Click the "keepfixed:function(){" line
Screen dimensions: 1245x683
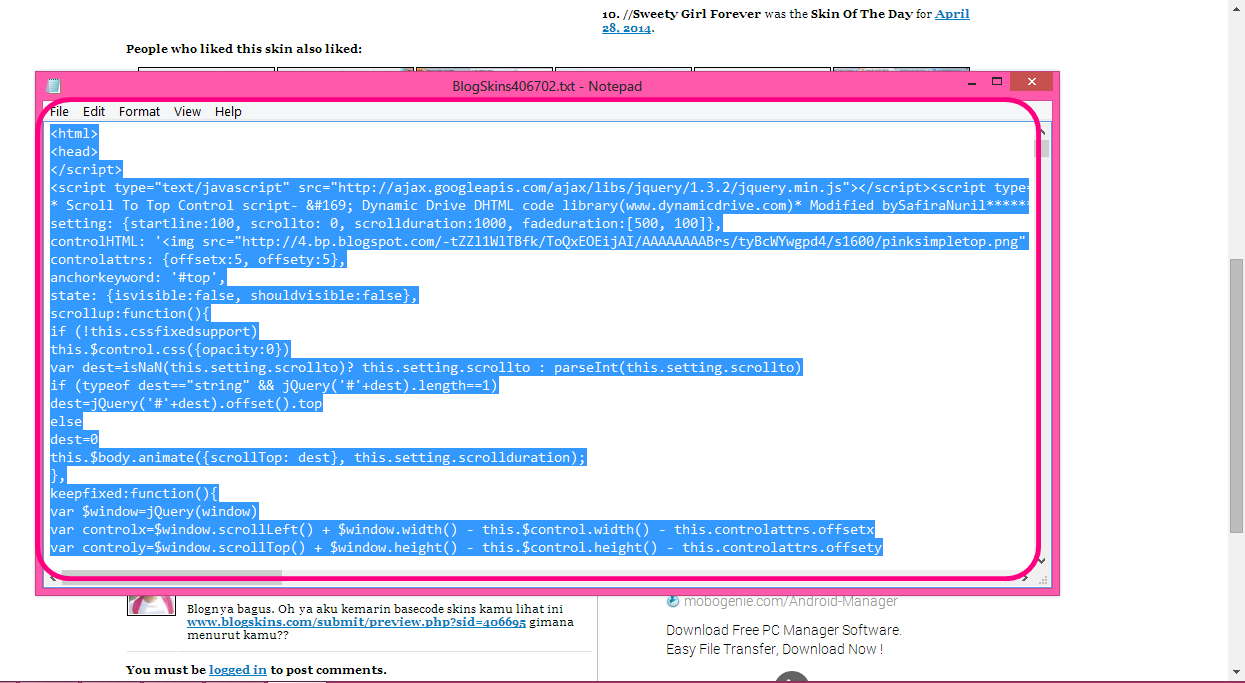(134, 493)
